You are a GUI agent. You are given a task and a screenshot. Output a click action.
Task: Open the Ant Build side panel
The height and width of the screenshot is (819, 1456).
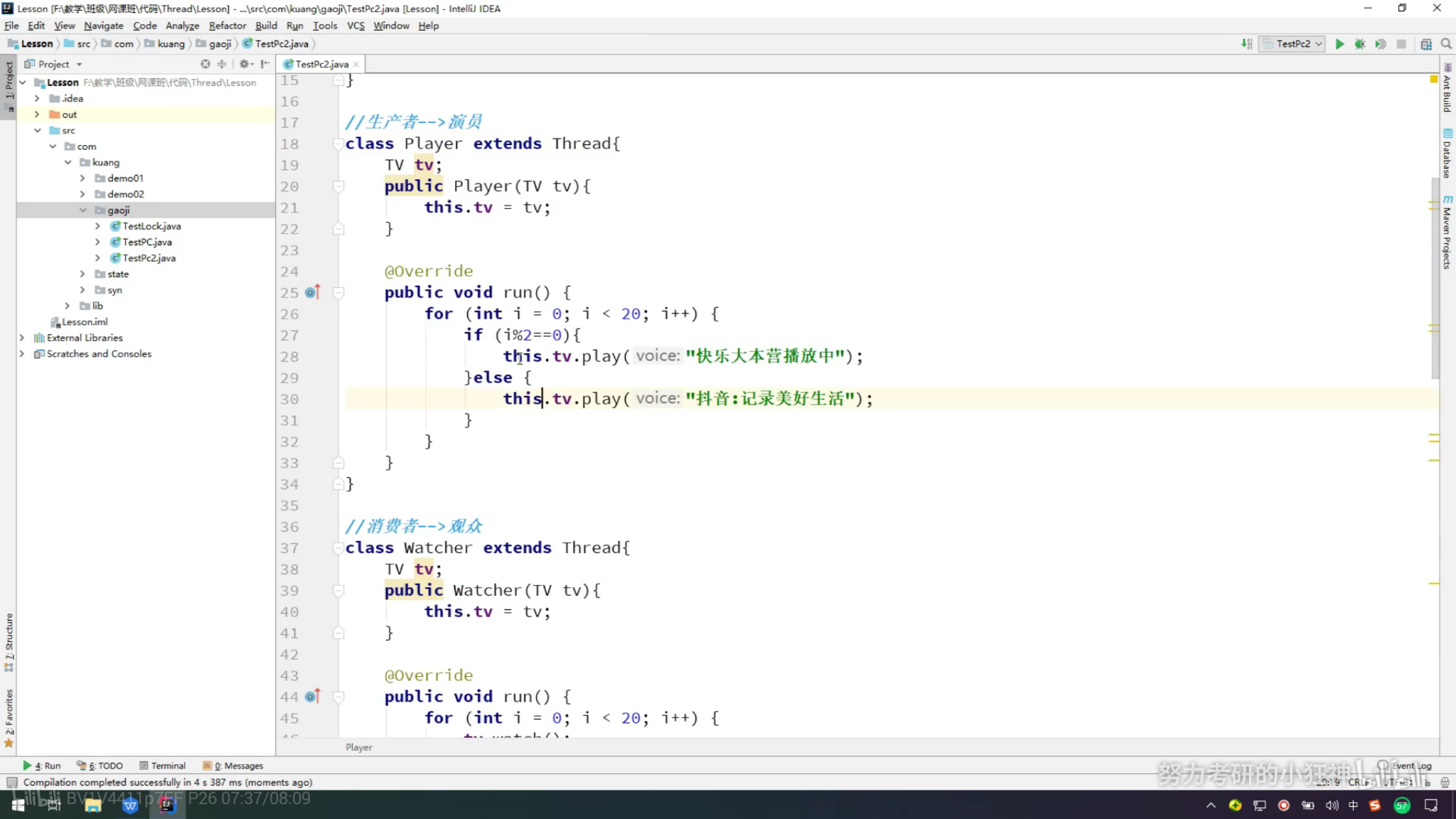pyautogui.click(x=1447, y=87)
